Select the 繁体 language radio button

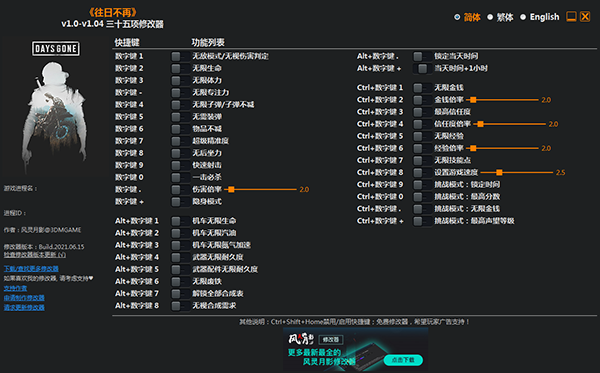pyautogui.click(x=490, y=17)
